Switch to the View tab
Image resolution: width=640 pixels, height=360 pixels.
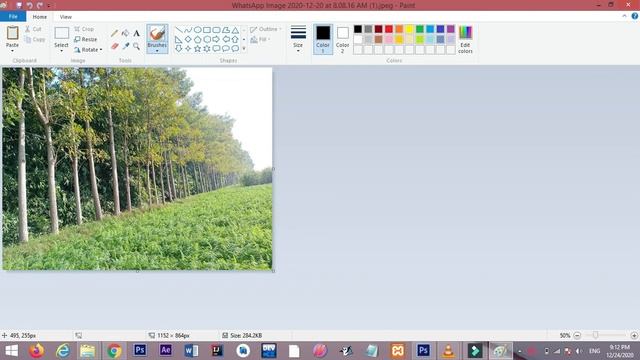pyautogui.click(x=66, y=17)
